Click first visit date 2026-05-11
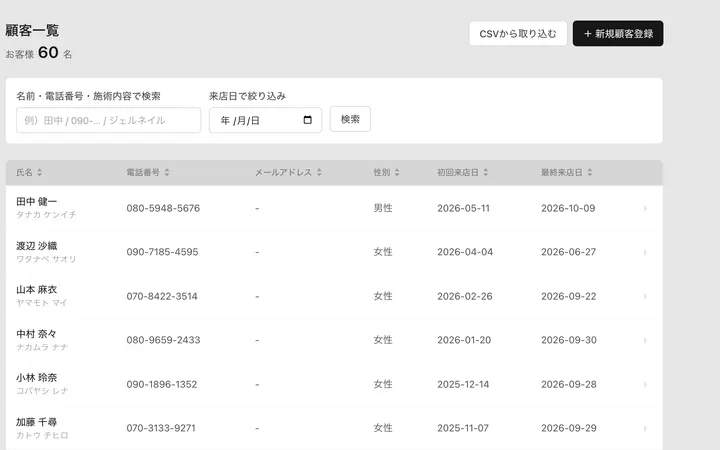Image resolution: width=720 pixels, height=450 pixels. [x=463, y=208]
